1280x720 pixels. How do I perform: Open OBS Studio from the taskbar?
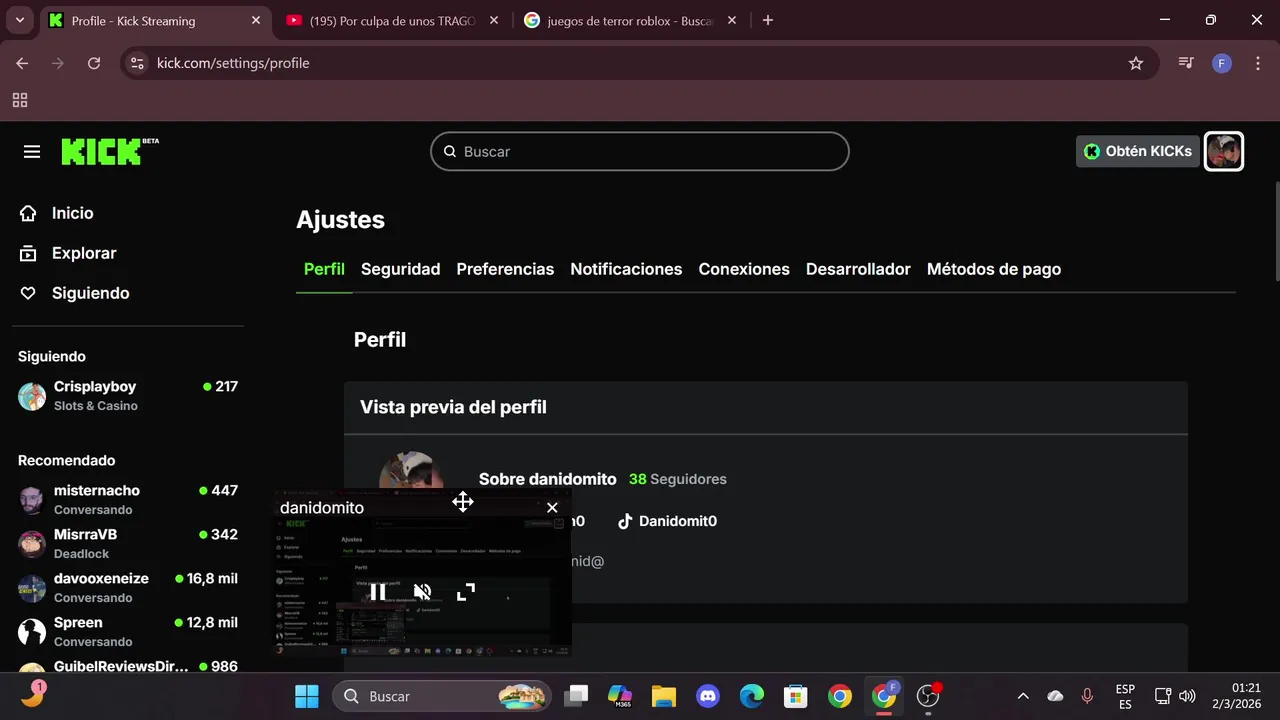pos(928,696)
